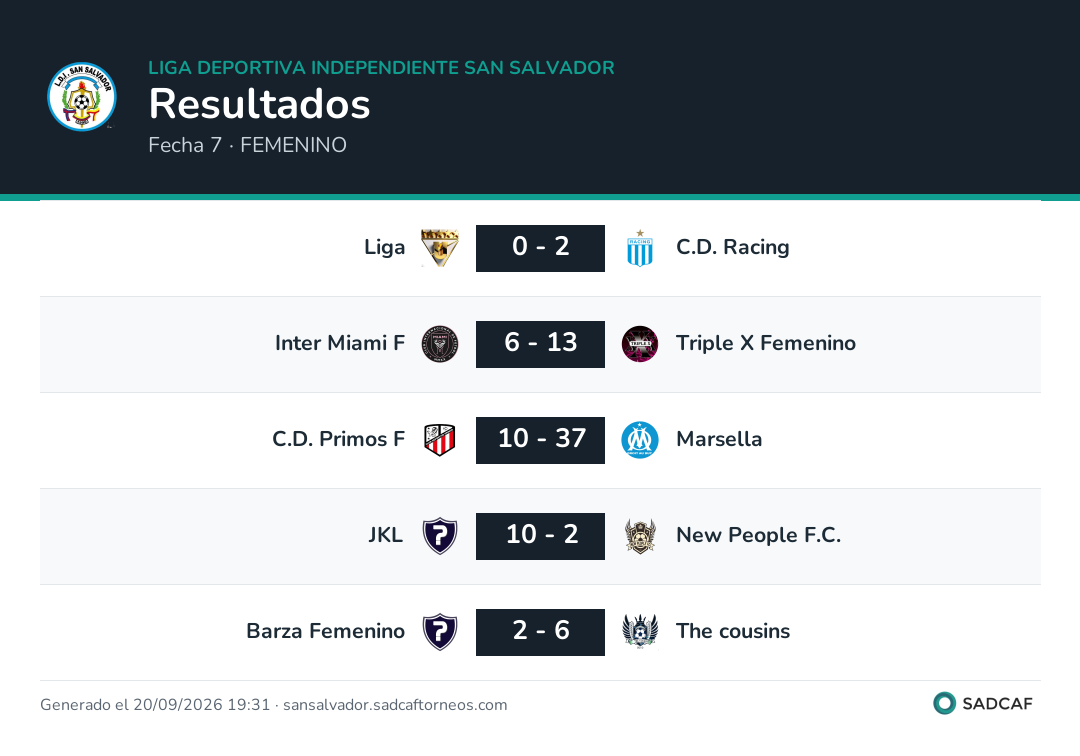This screenshot has height=756, width=1080.
Task: Click the C.D. Racing team crest
Action: 640,248
